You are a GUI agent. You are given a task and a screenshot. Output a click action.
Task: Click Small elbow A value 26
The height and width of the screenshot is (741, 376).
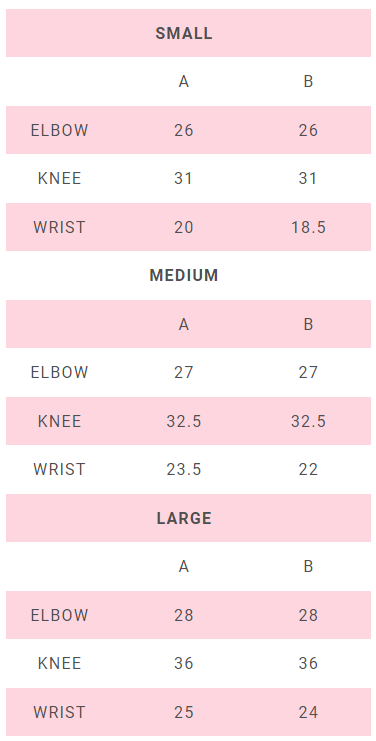184,130
